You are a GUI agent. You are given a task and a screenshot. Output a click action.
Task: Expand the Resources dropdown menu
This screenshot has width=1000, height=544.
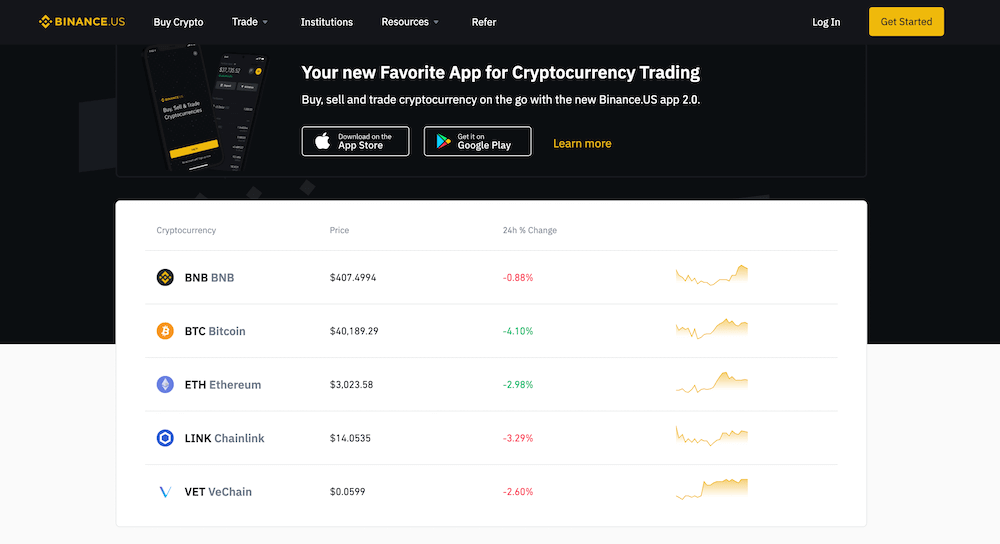tap(410, 22)
